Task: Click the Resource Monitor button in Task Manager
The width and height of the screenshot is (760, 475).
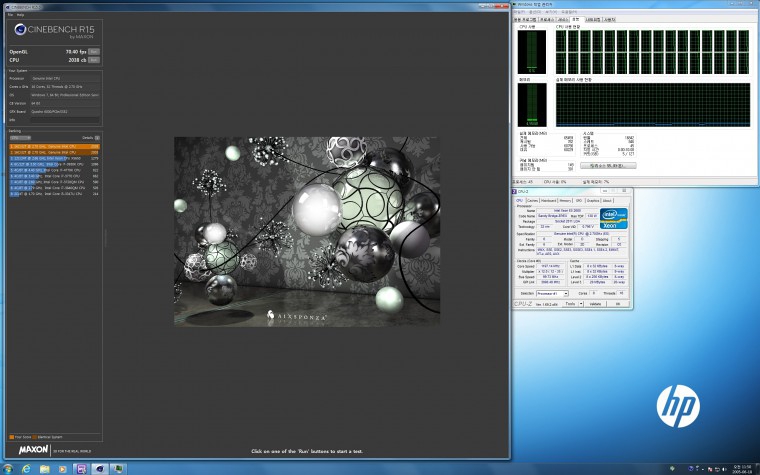Action: [608, 166]
